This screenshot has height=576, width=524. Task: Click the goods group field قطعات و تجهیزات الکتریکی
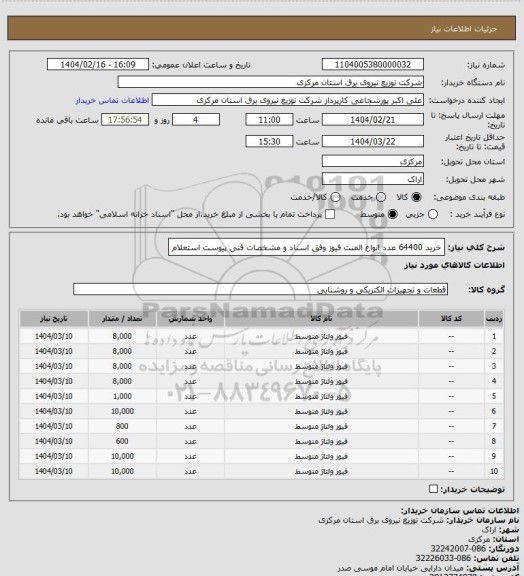tap(260, 289)
